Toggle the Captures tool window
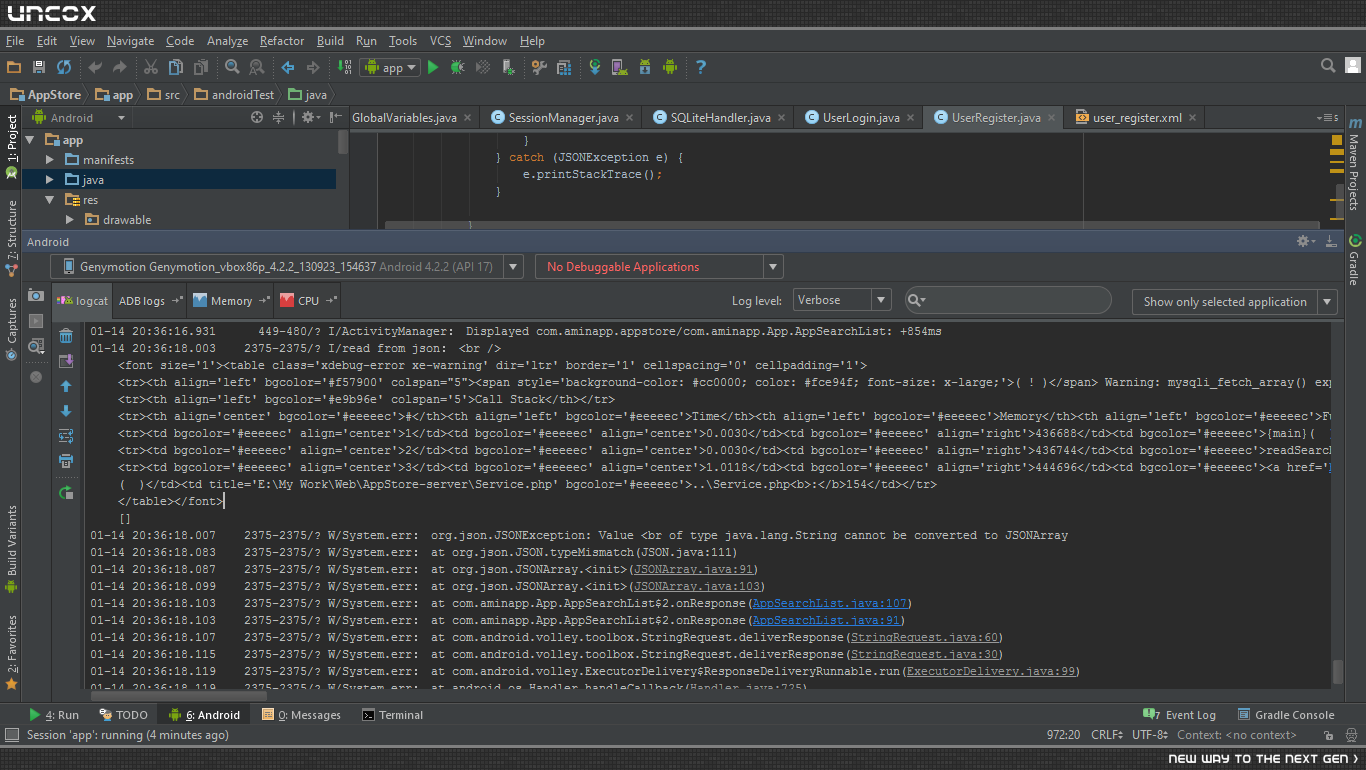The width and height of the screenshot is (1366, 770). pyautogui.click(x=11, y=330)
